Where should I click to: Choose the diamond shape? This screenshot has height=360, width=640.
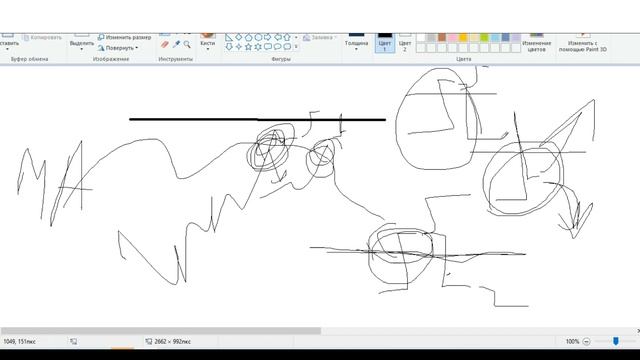tap(239, 38)
